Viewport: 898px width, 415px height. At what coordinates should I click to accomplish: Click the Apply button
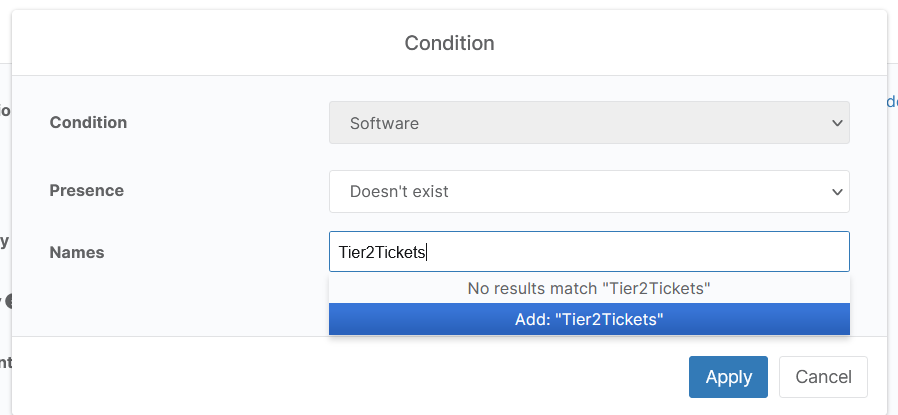click(x=728, y=377)
